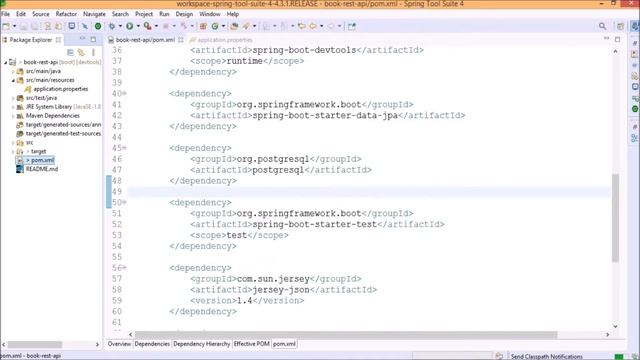Image resolution: width=640 pixels, height=360 pixels.
Task: Expand the target folder node
Action: 13,151
